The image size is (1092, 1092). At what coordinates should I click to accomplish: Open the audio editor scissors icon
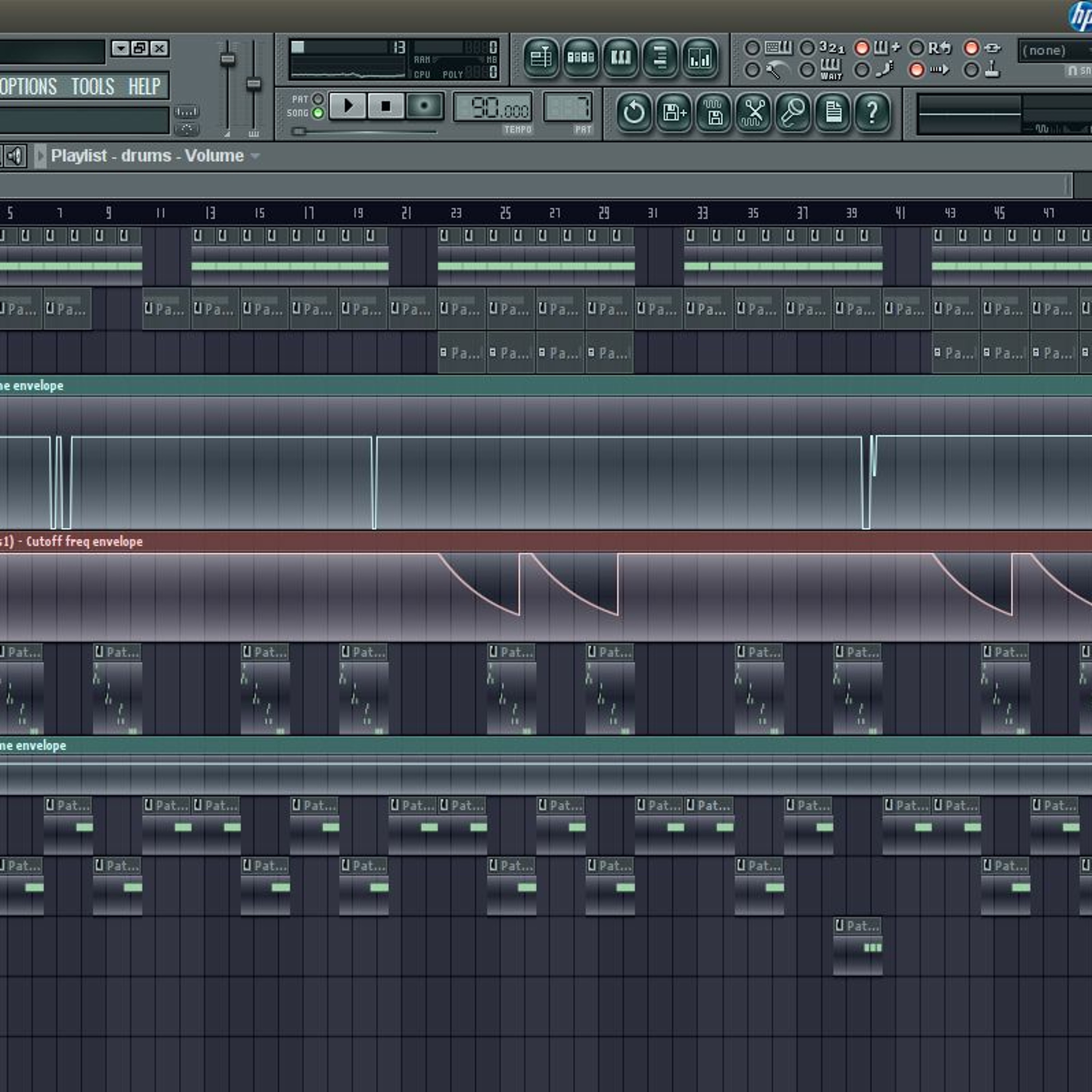pos(753,112)
